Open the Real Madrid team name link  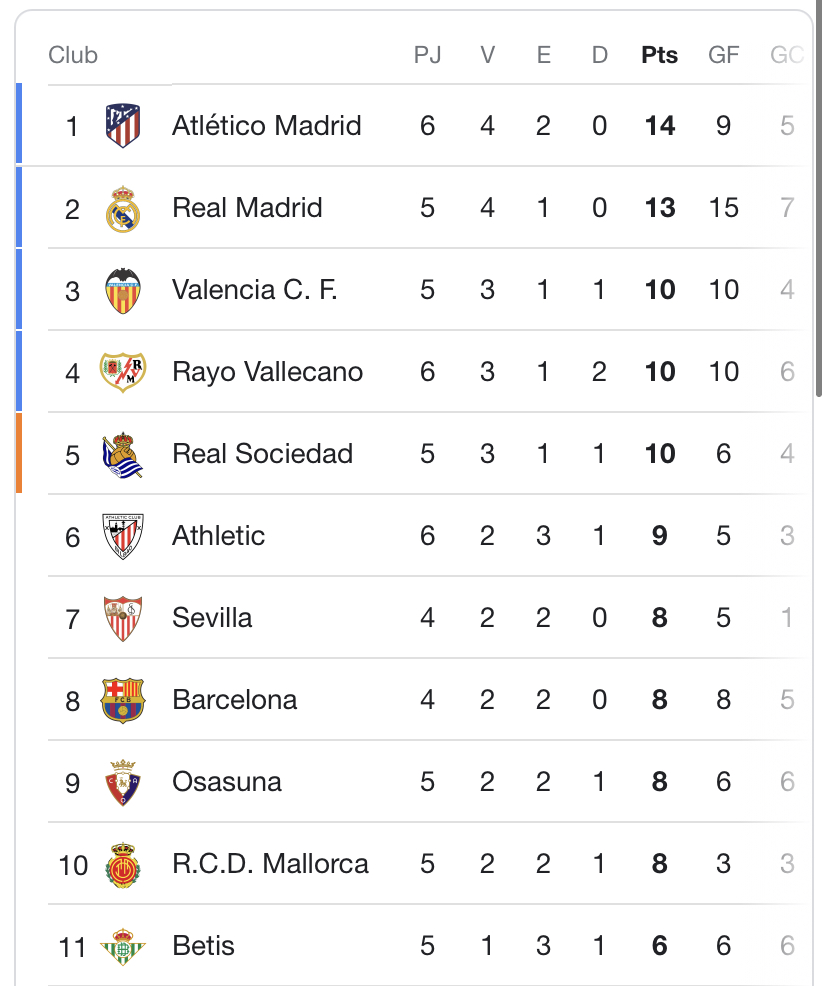point(247,208)
